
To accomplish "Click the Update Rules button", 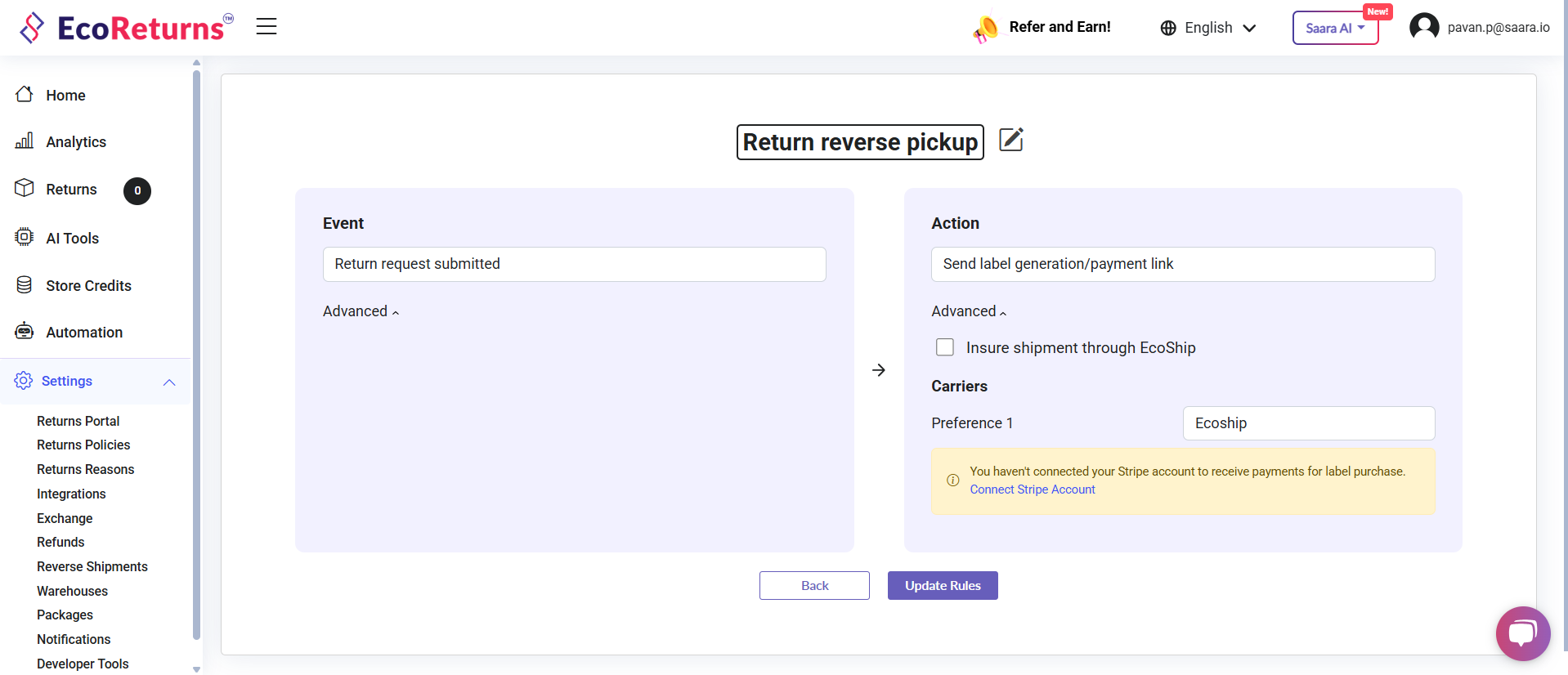I will click(x=942, y=585).
